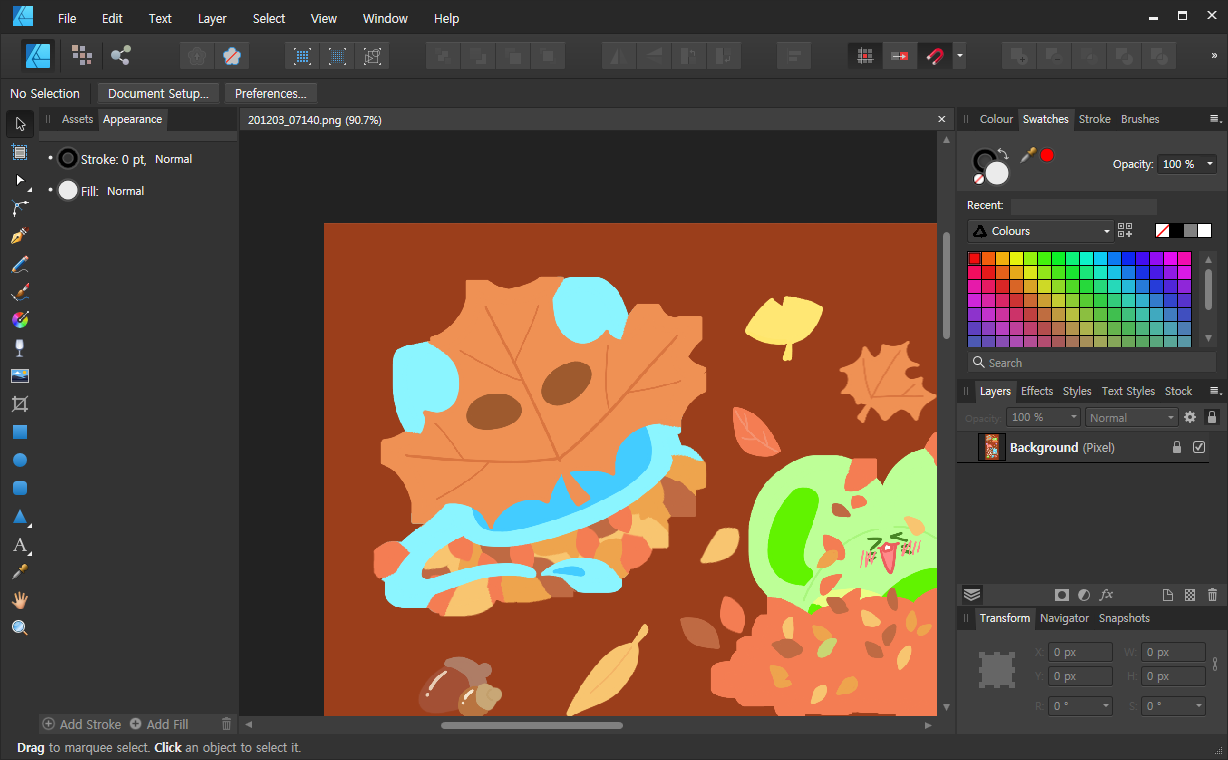Open the layer Opacity 100 % dropdown
1228x760 pixels.
click(1044, 417)
